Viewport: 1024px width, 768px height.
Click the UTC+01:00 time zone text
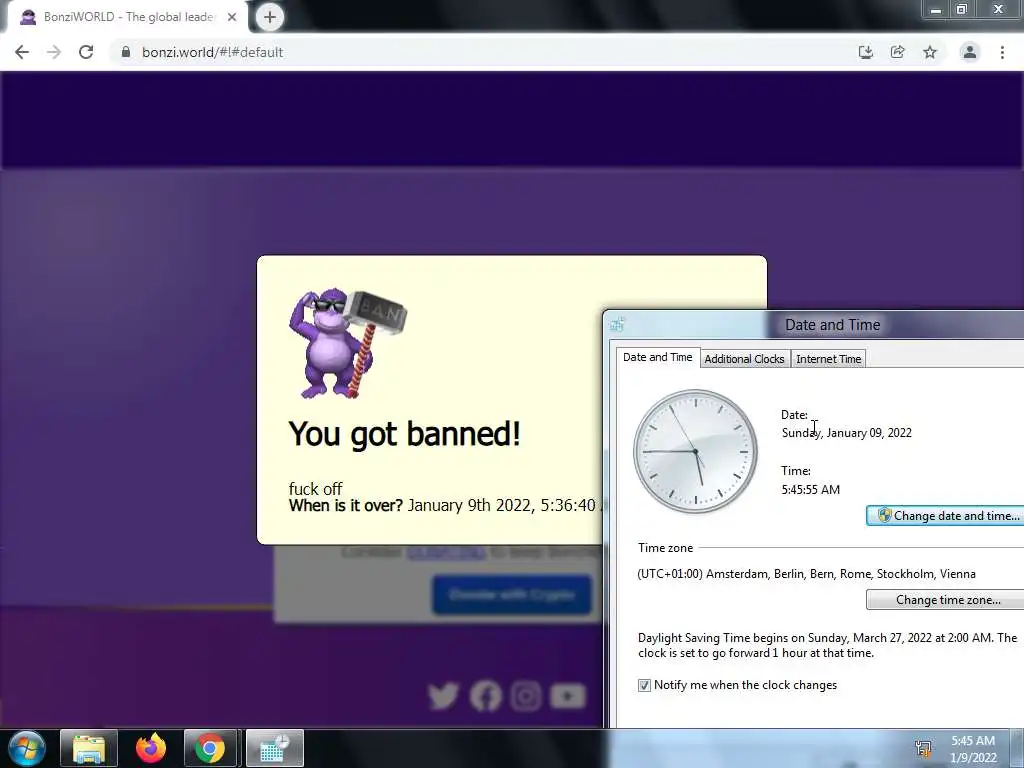(x=807, y=574)
